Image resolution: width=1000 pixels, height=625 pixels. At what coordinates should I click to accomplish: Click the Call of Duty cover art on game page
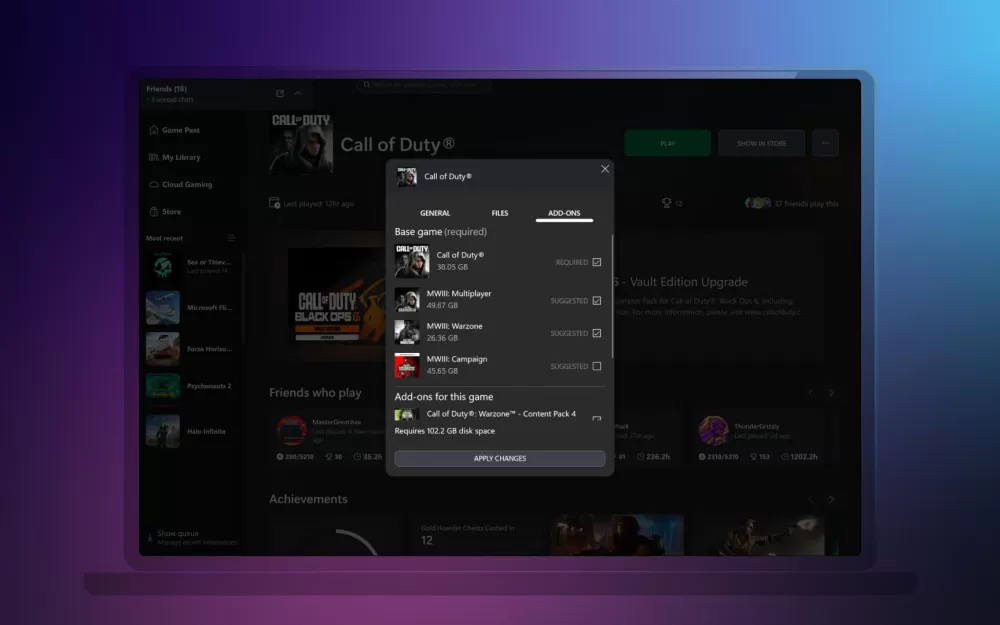[301, 143]
